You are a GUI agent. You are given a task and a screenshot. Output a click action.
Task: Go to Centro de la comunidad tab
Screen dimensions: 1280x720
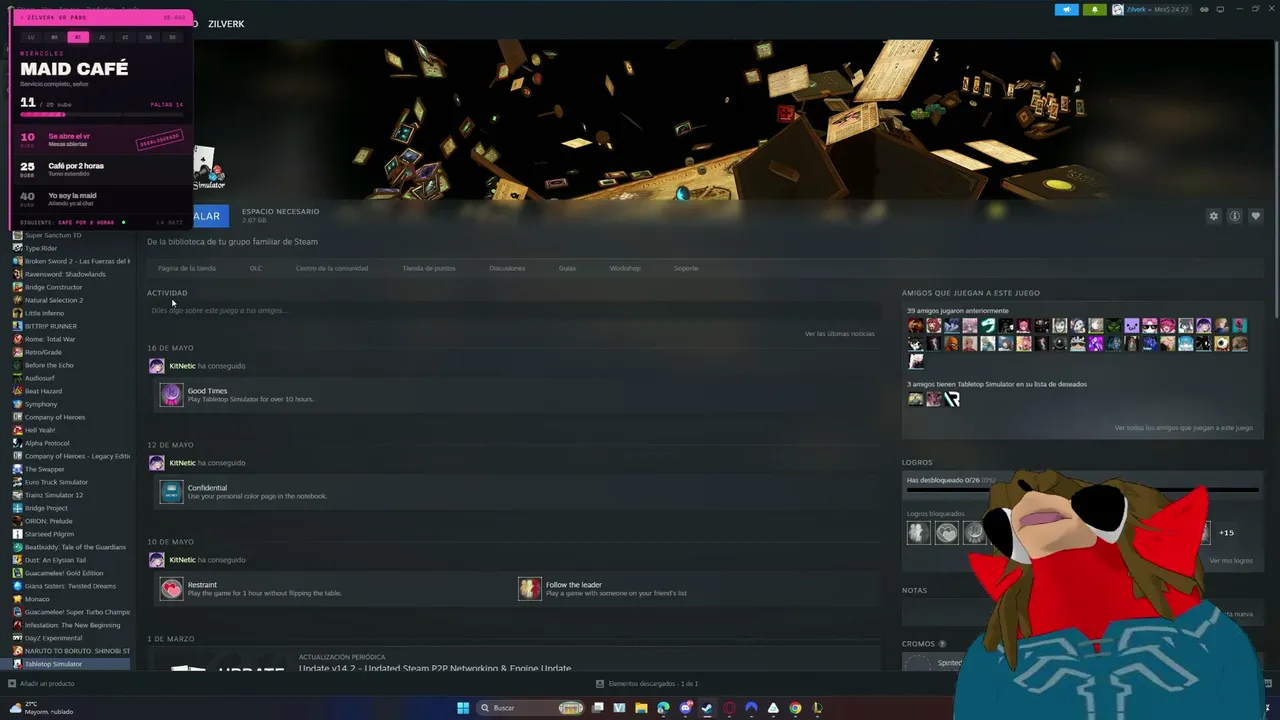tap(332, 268)
